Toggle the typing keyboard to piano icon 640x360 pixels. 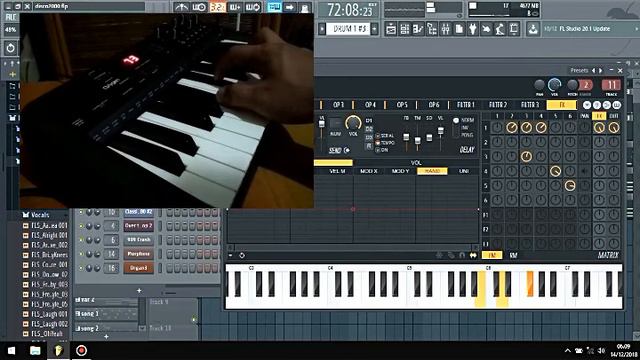[x=274, y=7]
